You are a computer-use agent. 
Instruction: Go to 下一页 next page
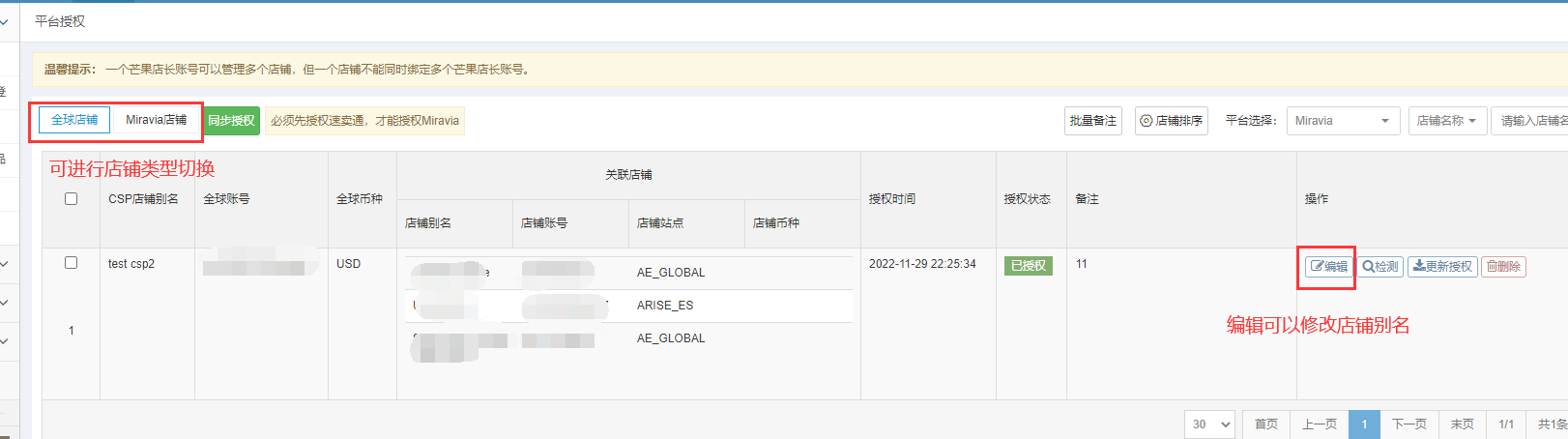pos(1408,424)
